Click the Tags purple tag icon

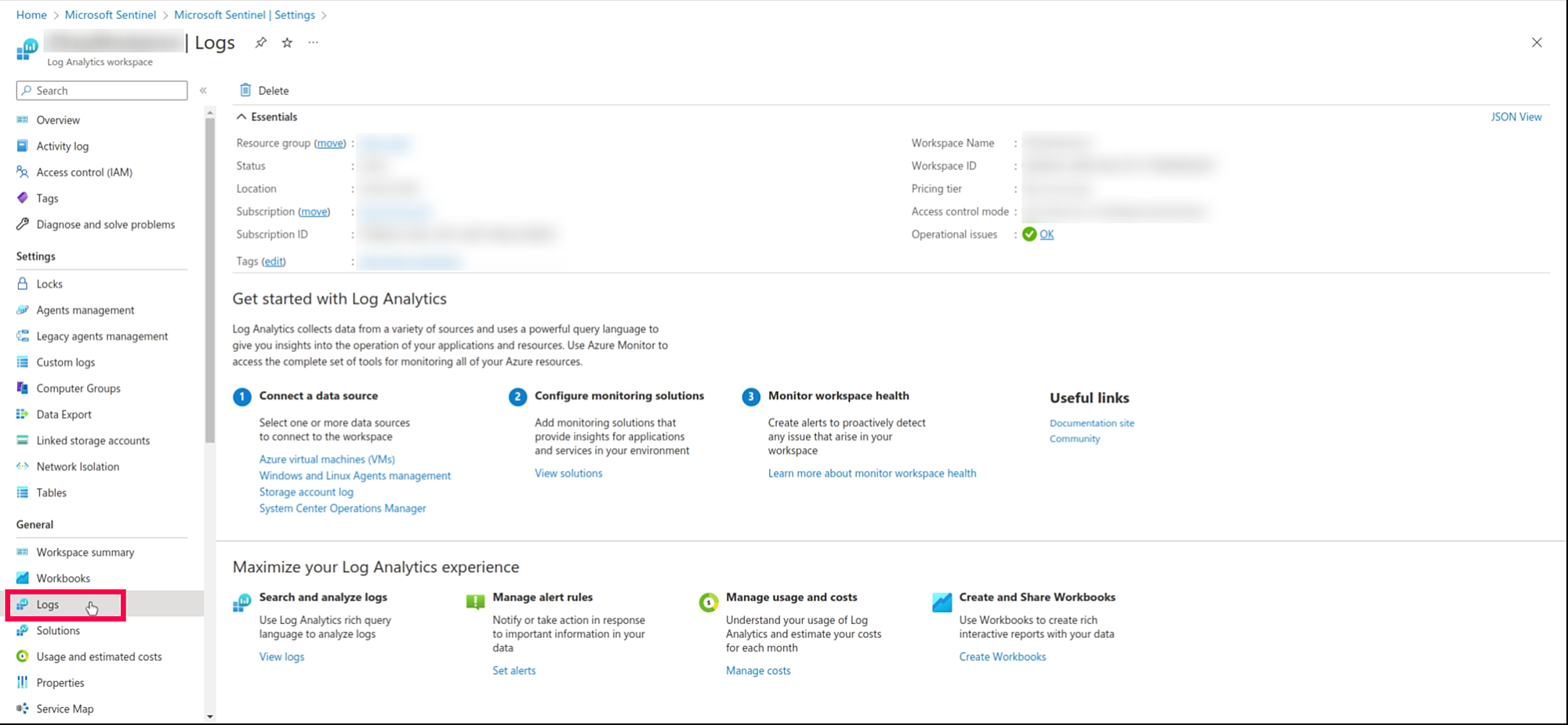23,198
